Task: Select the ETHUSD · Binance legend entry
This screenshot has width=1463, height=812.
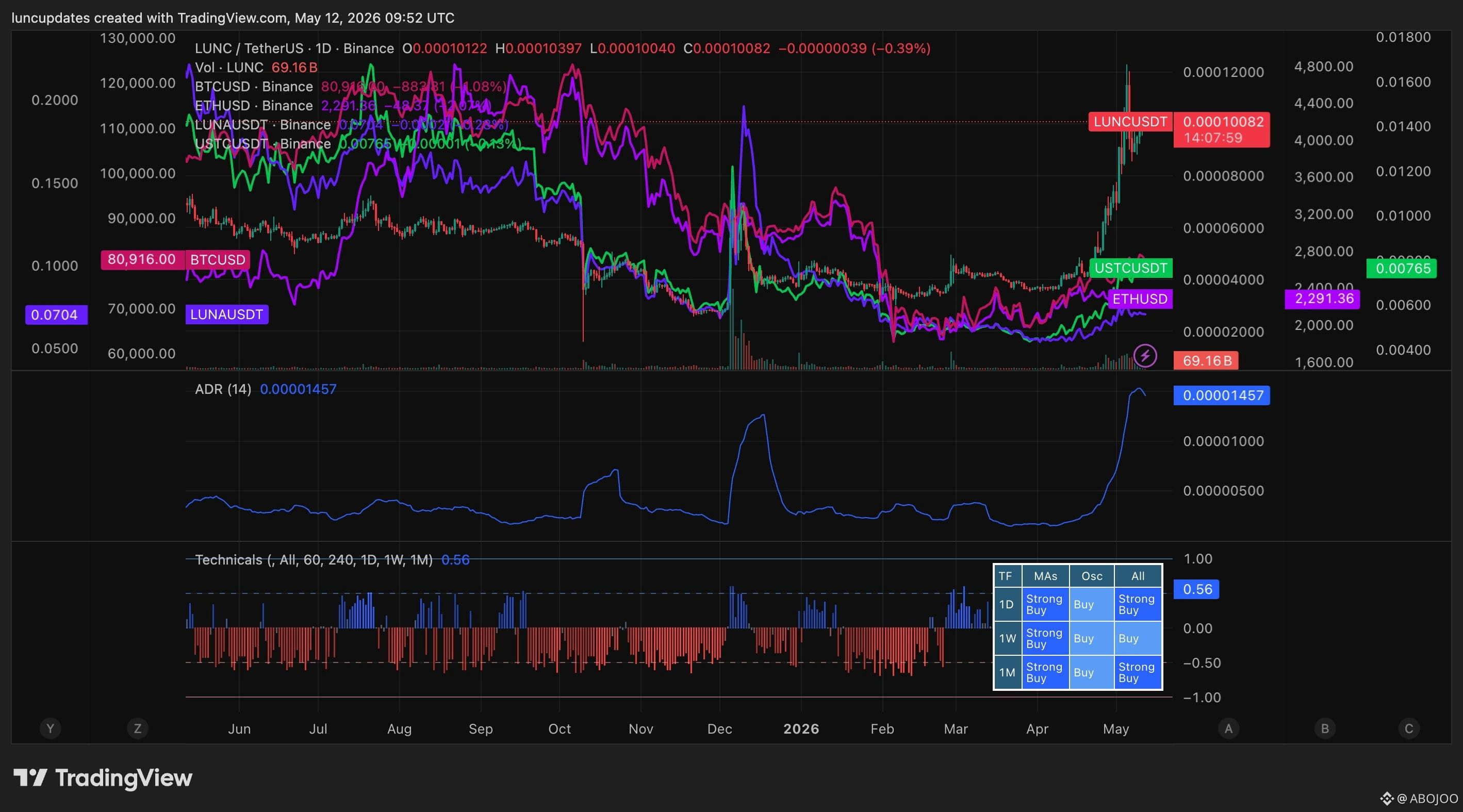Action: coord(254,106)
